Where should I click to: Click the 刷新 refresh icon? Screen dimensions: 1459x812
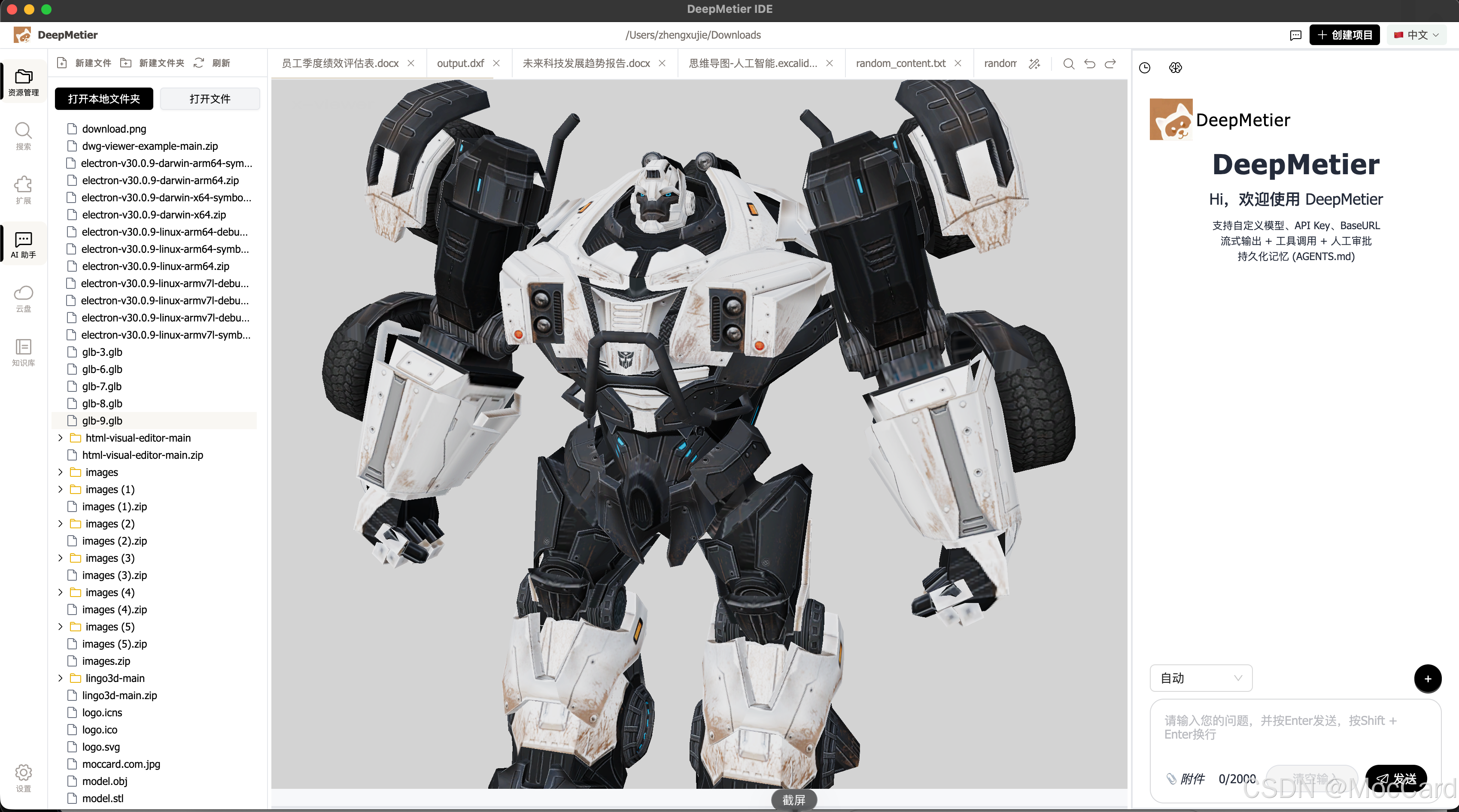[199, 63]
